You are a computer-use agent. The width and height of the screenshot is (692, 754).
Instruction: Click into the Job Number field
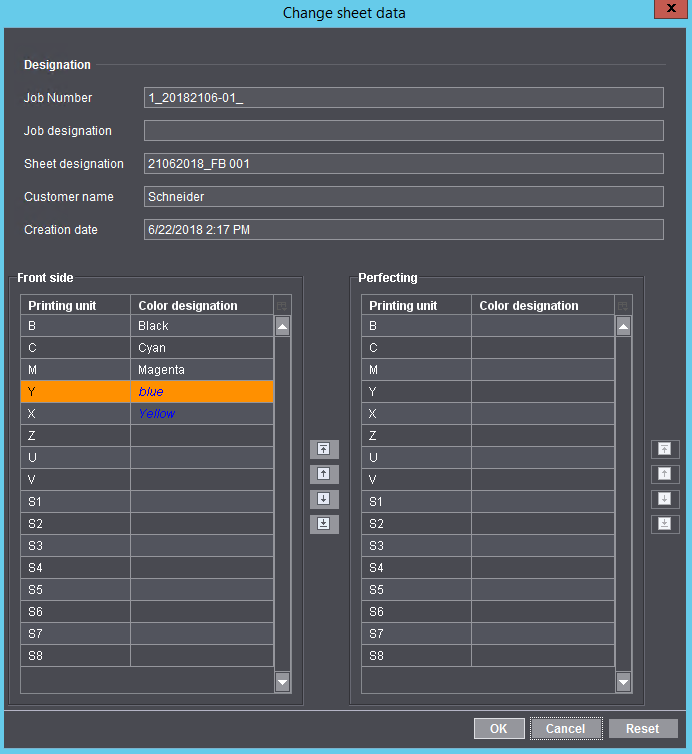tap(403, 98)
